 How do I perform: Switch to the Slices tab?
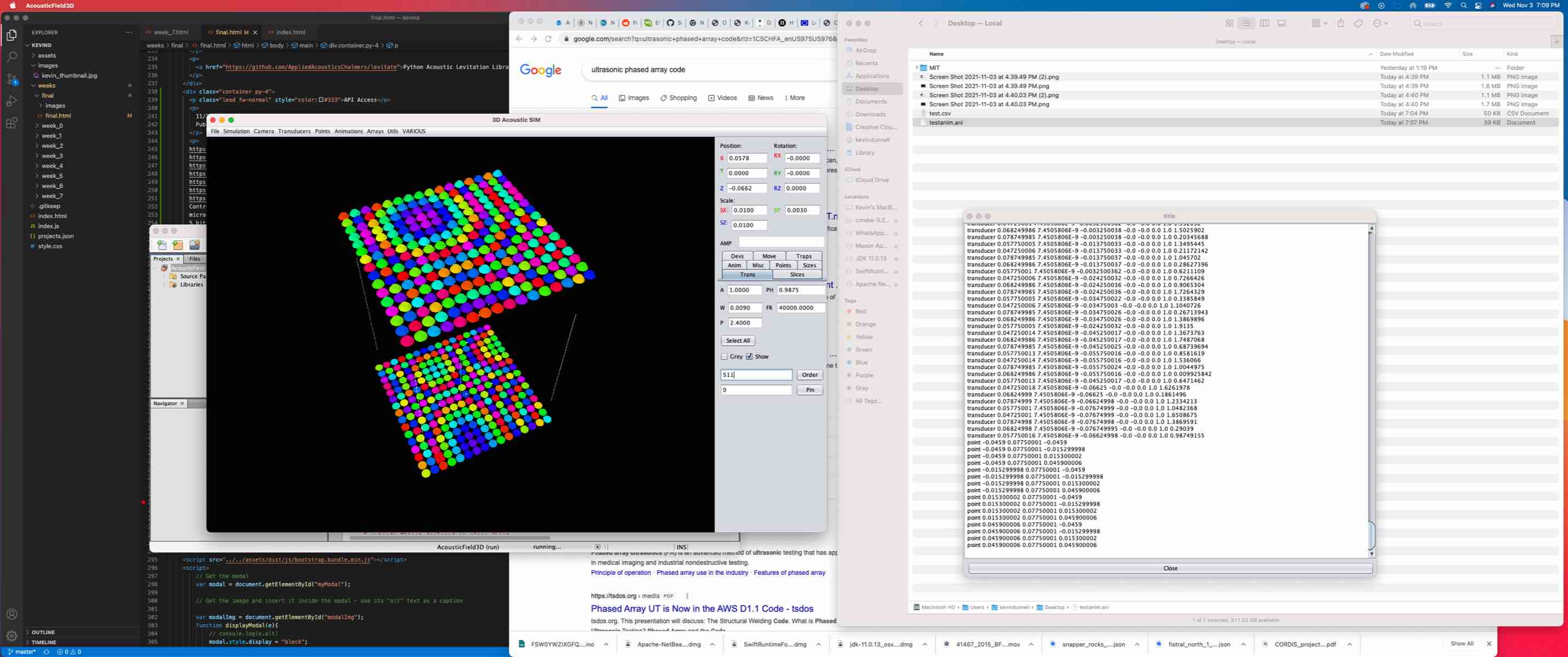pyautogui.click(x=797, y=274)
